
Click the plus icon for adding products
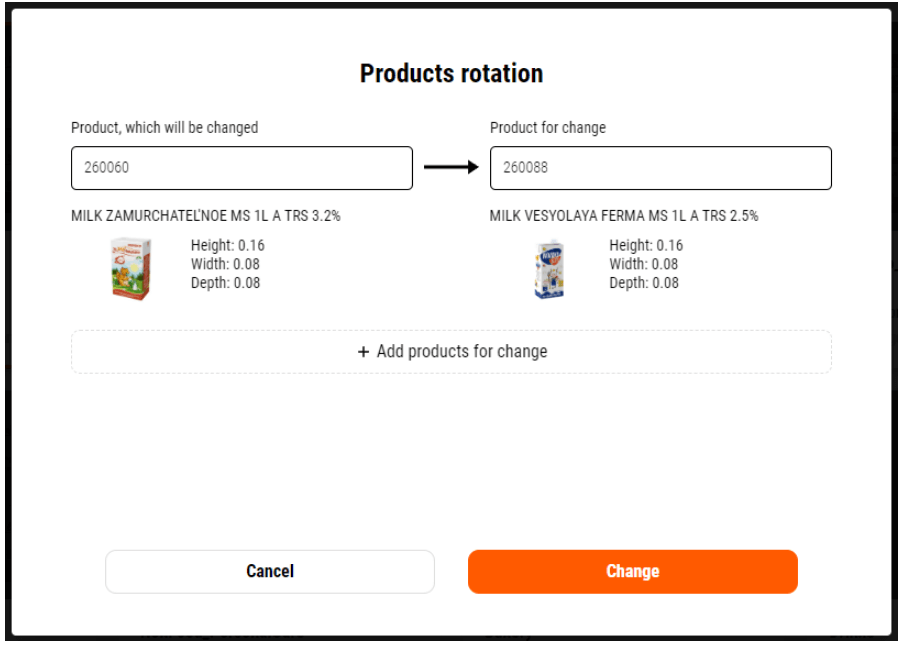click(364, 352)
